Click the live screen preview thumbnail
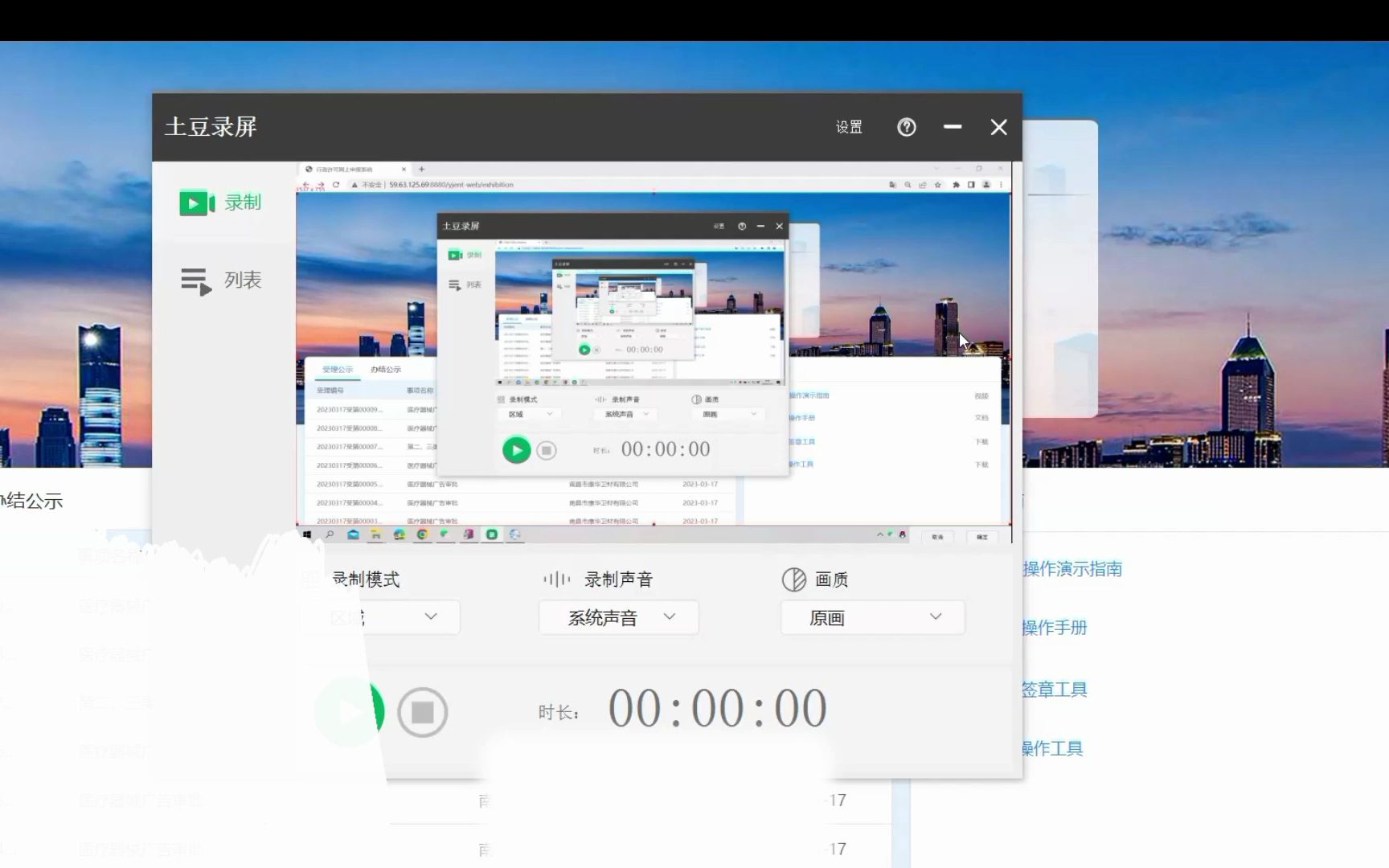The width and height of the screenshot is (1389, 868). coord(654,353)
